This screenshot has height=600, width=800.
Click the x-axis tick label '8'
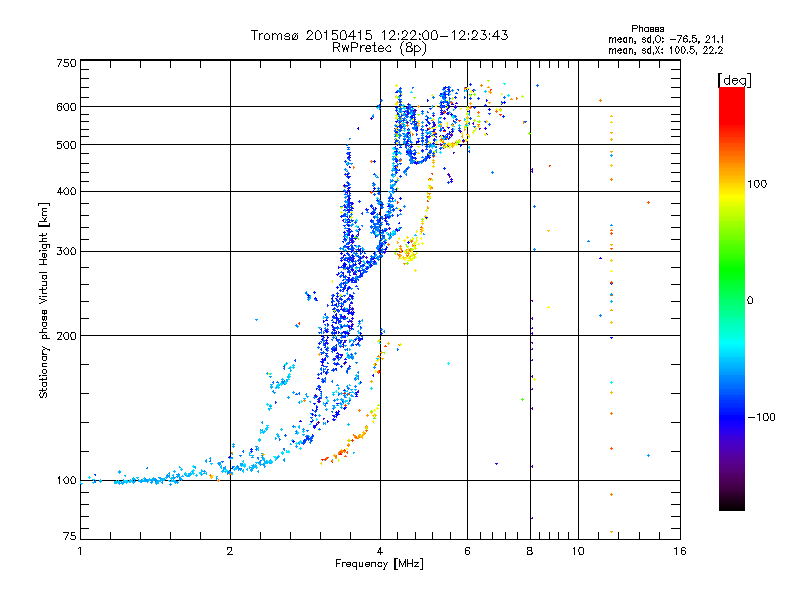530,551
